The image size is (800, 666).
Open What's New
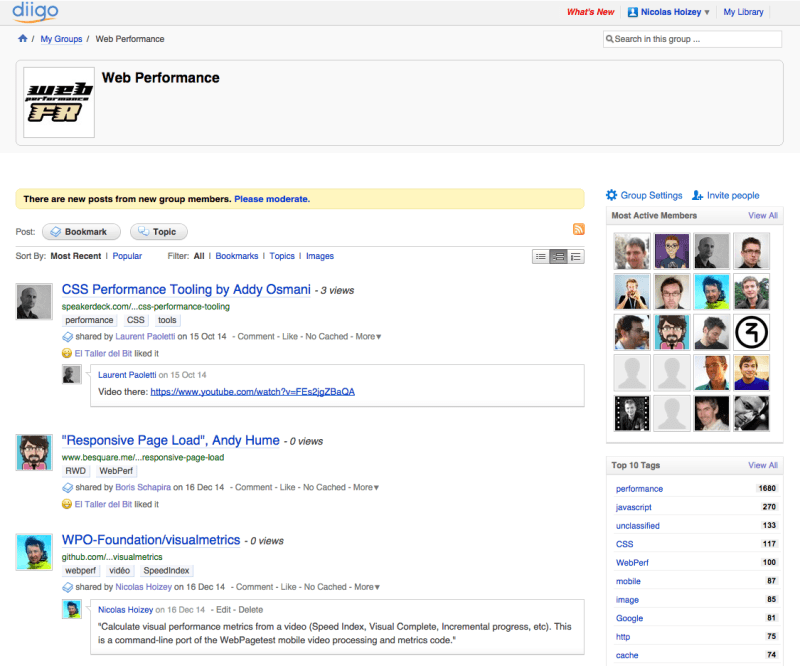click(591, 12)
